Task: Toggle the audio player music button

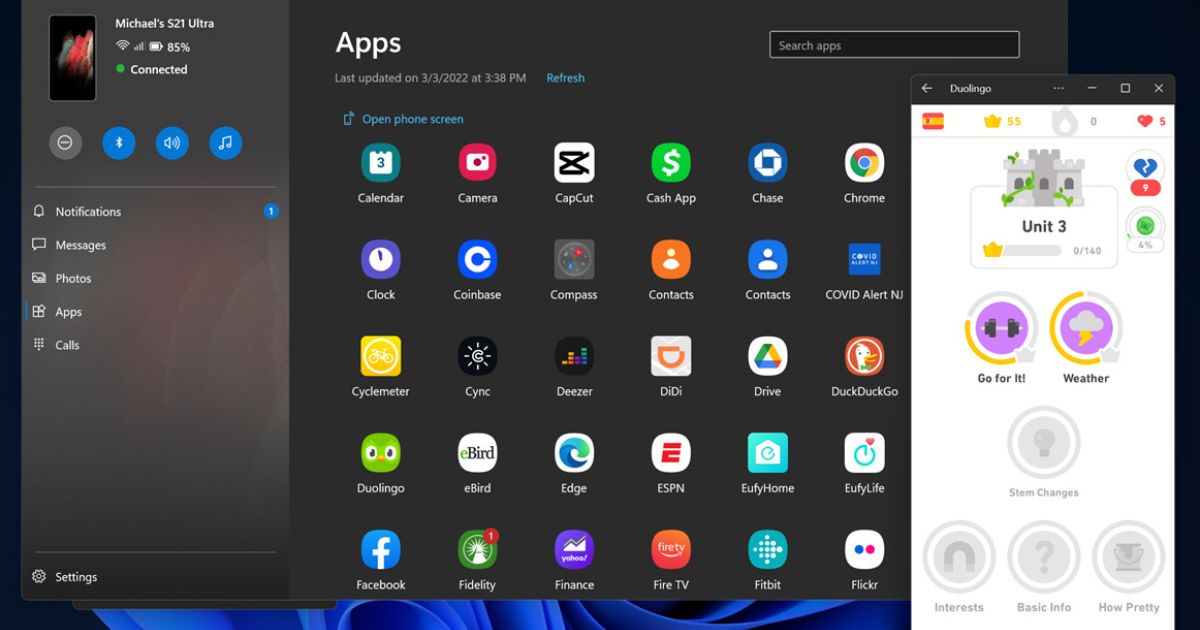Action: tap(225, 143)
